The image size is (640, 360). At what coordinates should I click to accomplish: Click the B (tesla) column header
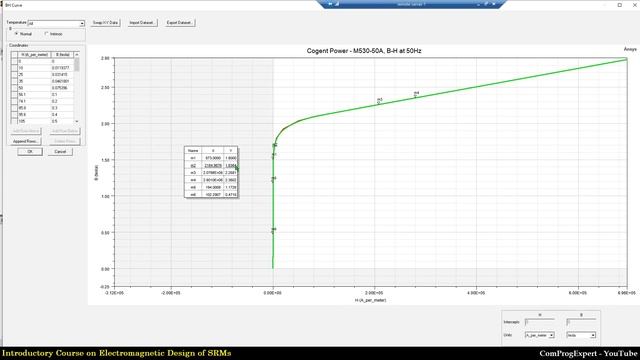[x=63, y=54]
